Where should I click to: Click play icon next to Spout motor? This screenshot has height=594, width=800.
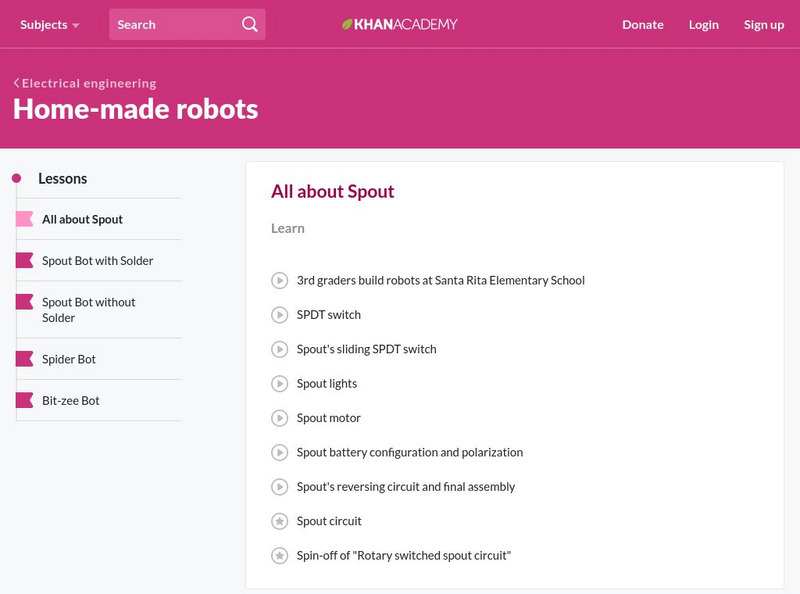tap(280, 418)
